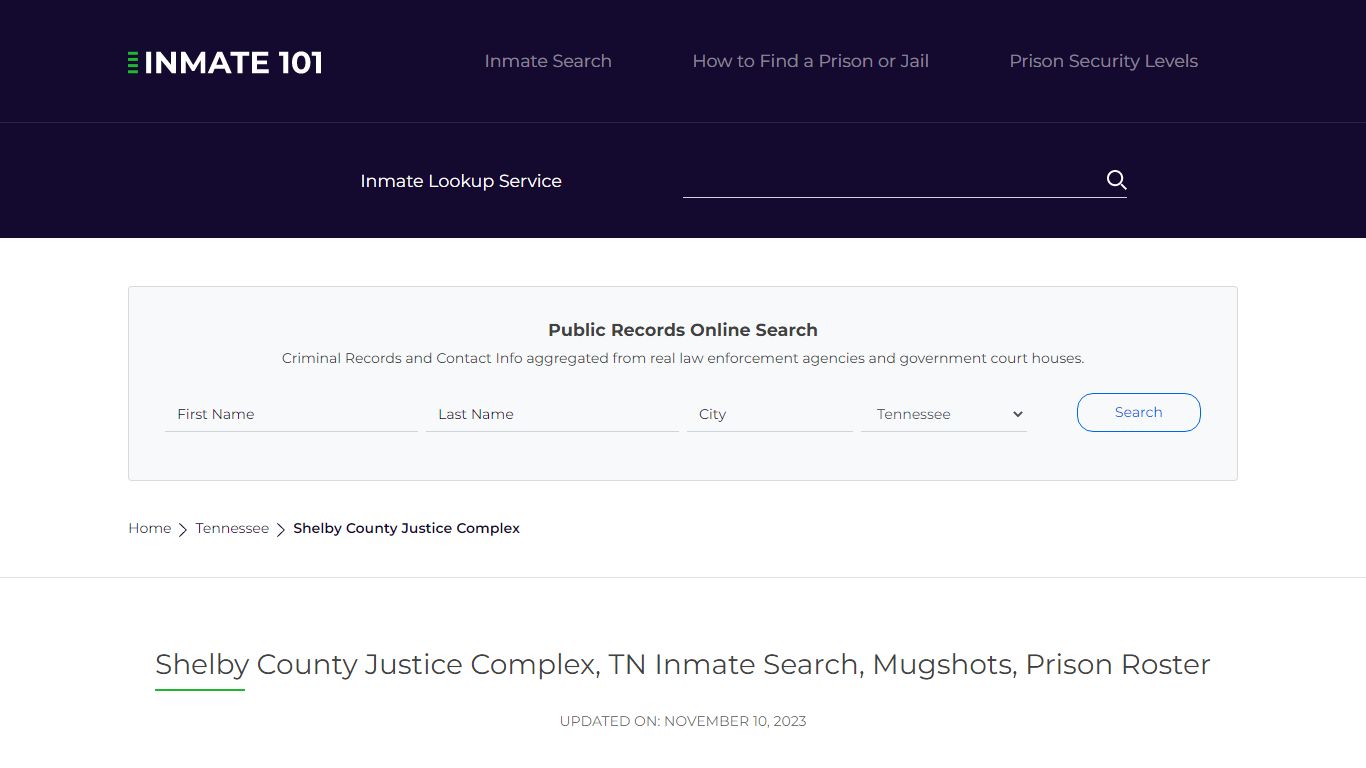This screenshot has height=768, width=1366.
Task: Open the state selection dropdown
Action: click(x=944, y=414)
